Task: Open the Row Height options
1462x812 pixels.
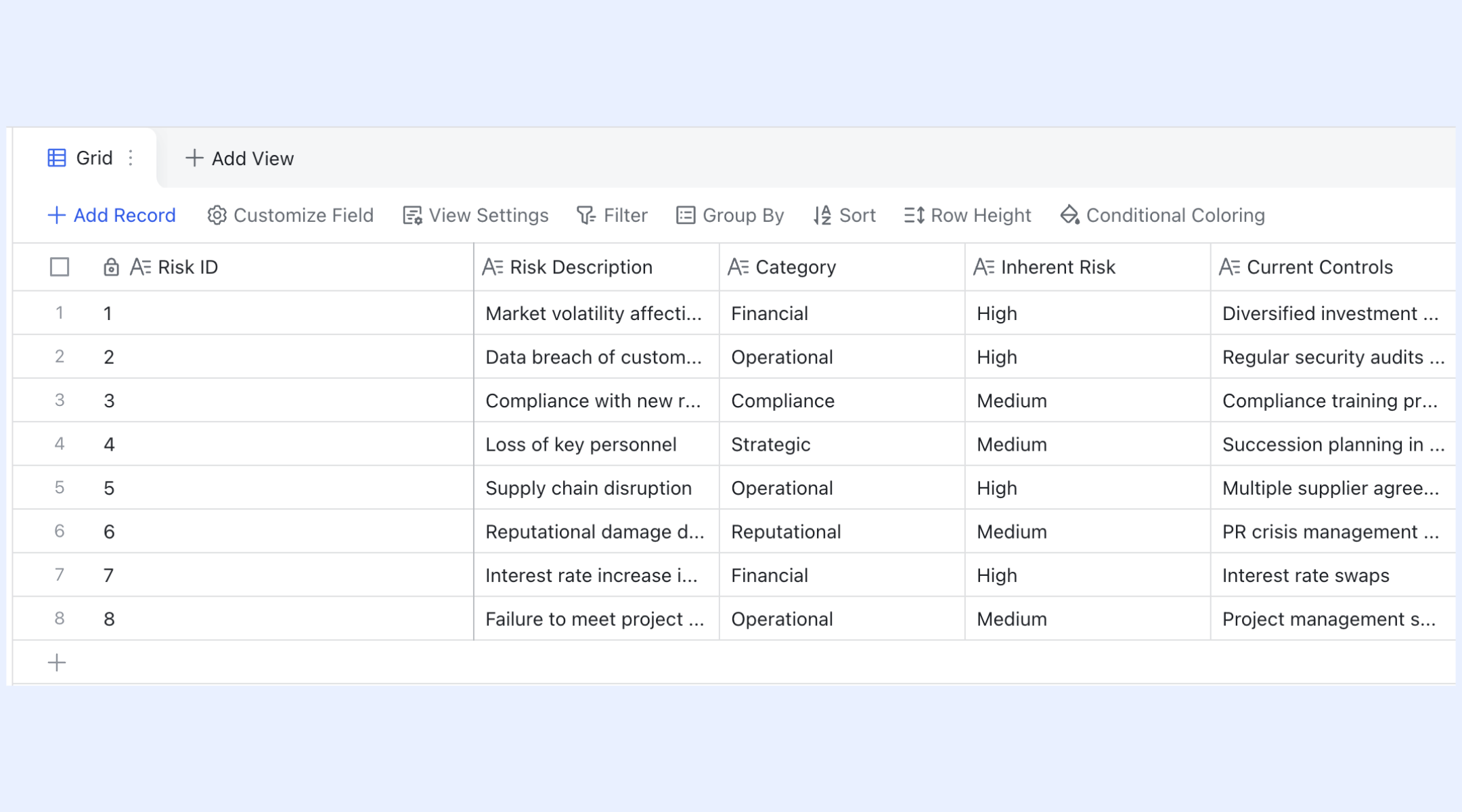Action: tap(968, 215)
